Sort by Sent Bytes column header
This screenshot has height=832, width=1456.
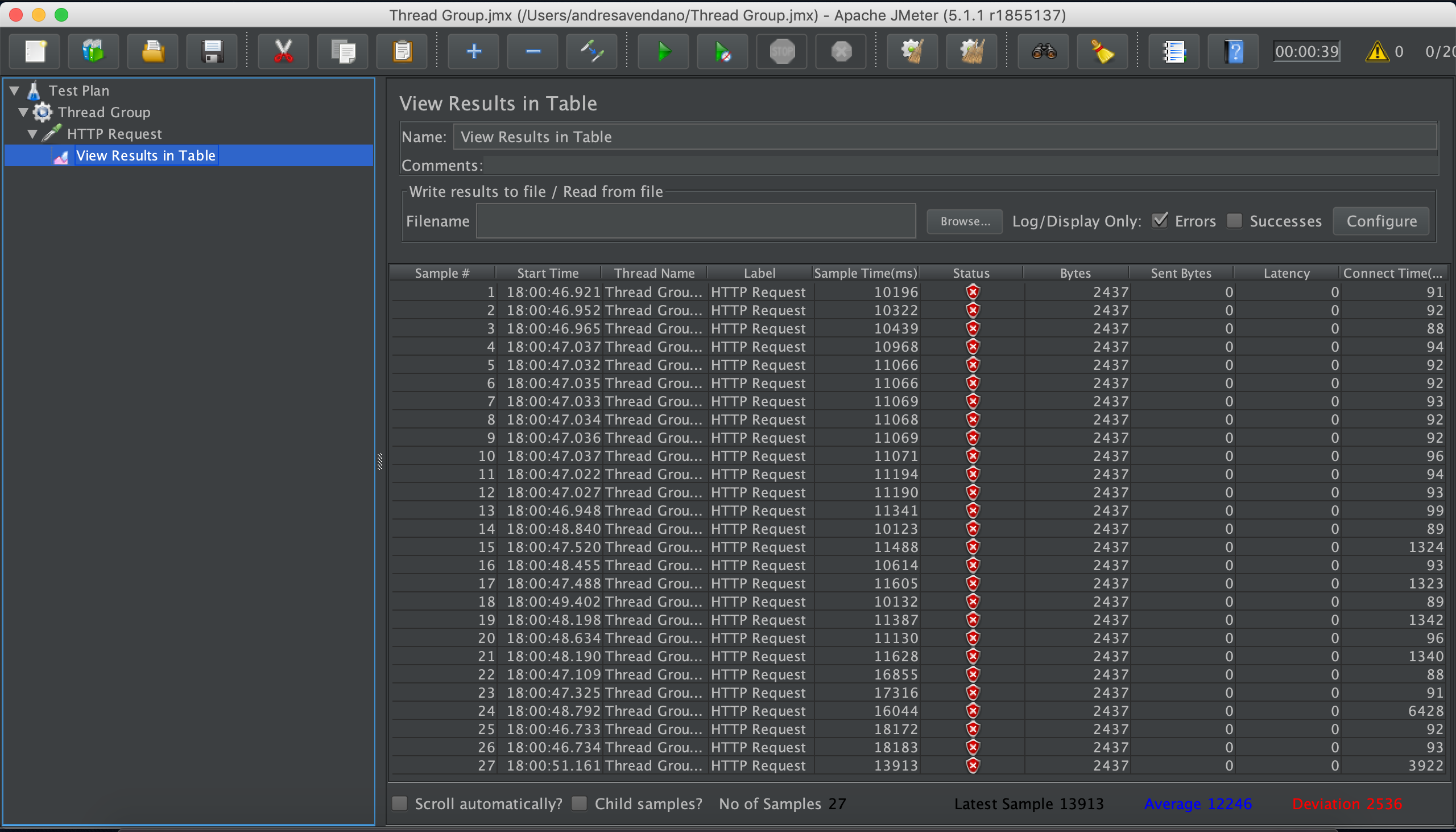point(1181,273)
